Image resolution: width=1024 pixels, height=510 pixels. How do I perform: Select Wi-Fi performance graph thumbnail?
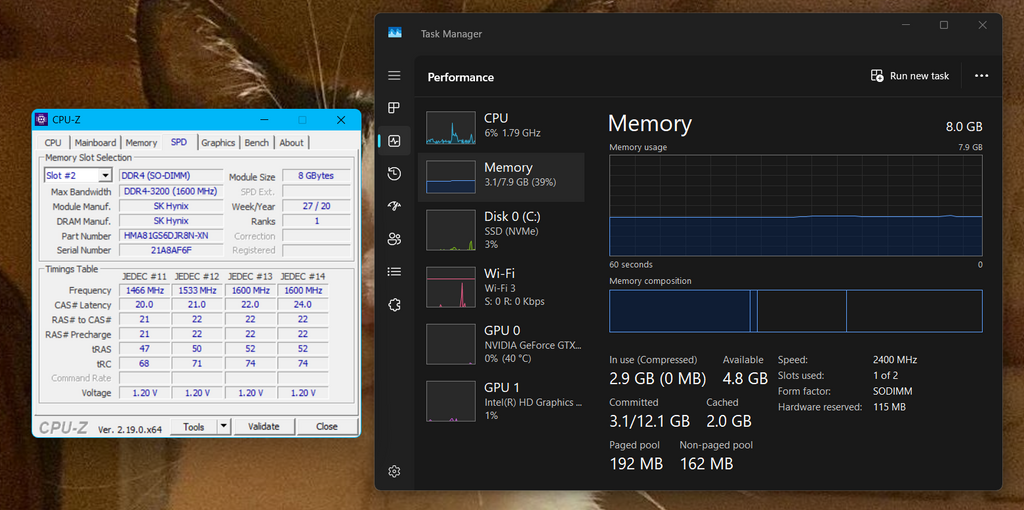(451, 287)
